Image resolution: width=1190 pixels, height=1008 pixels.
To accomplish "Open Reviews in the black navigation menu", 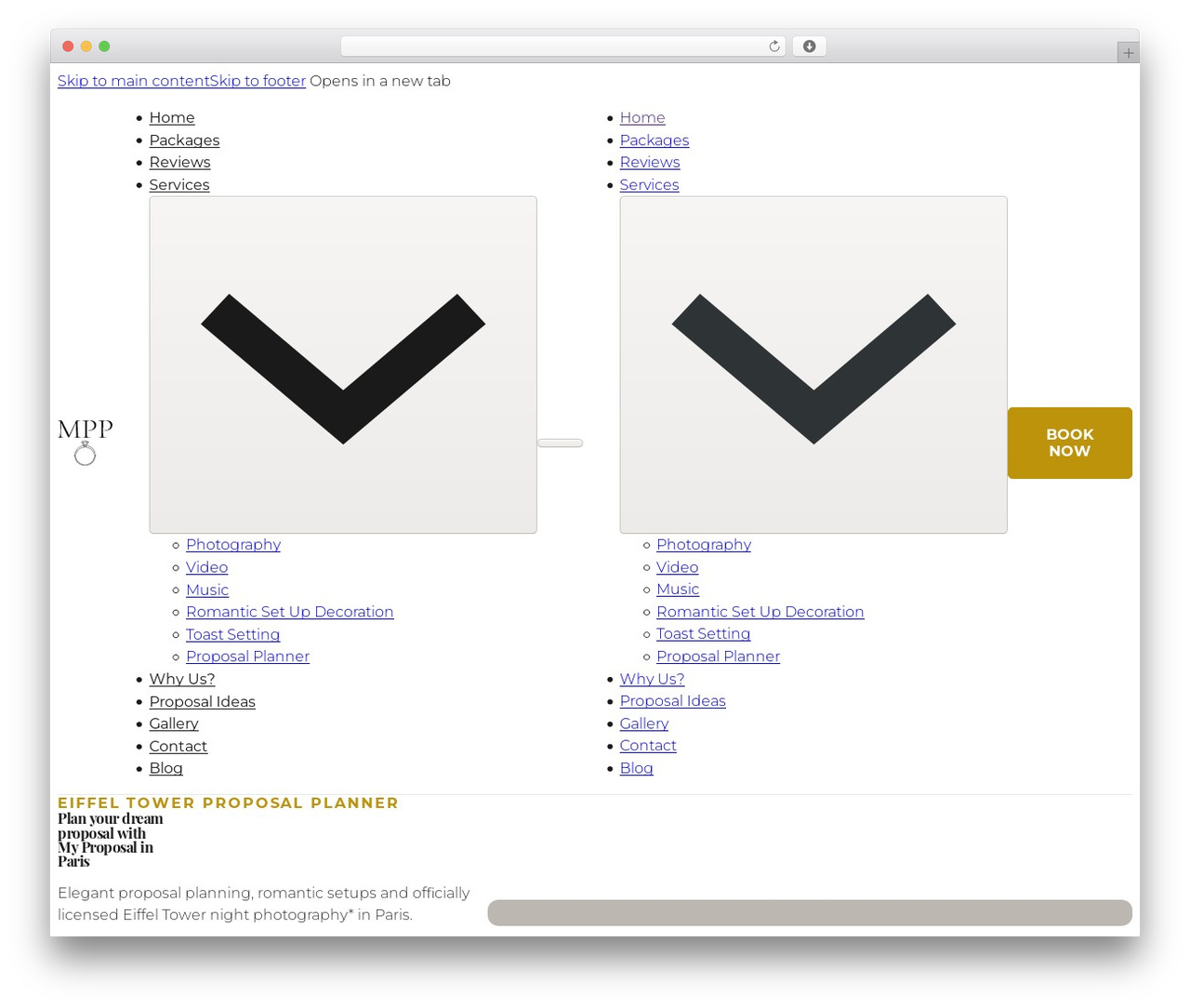I will tap(179, 162).
